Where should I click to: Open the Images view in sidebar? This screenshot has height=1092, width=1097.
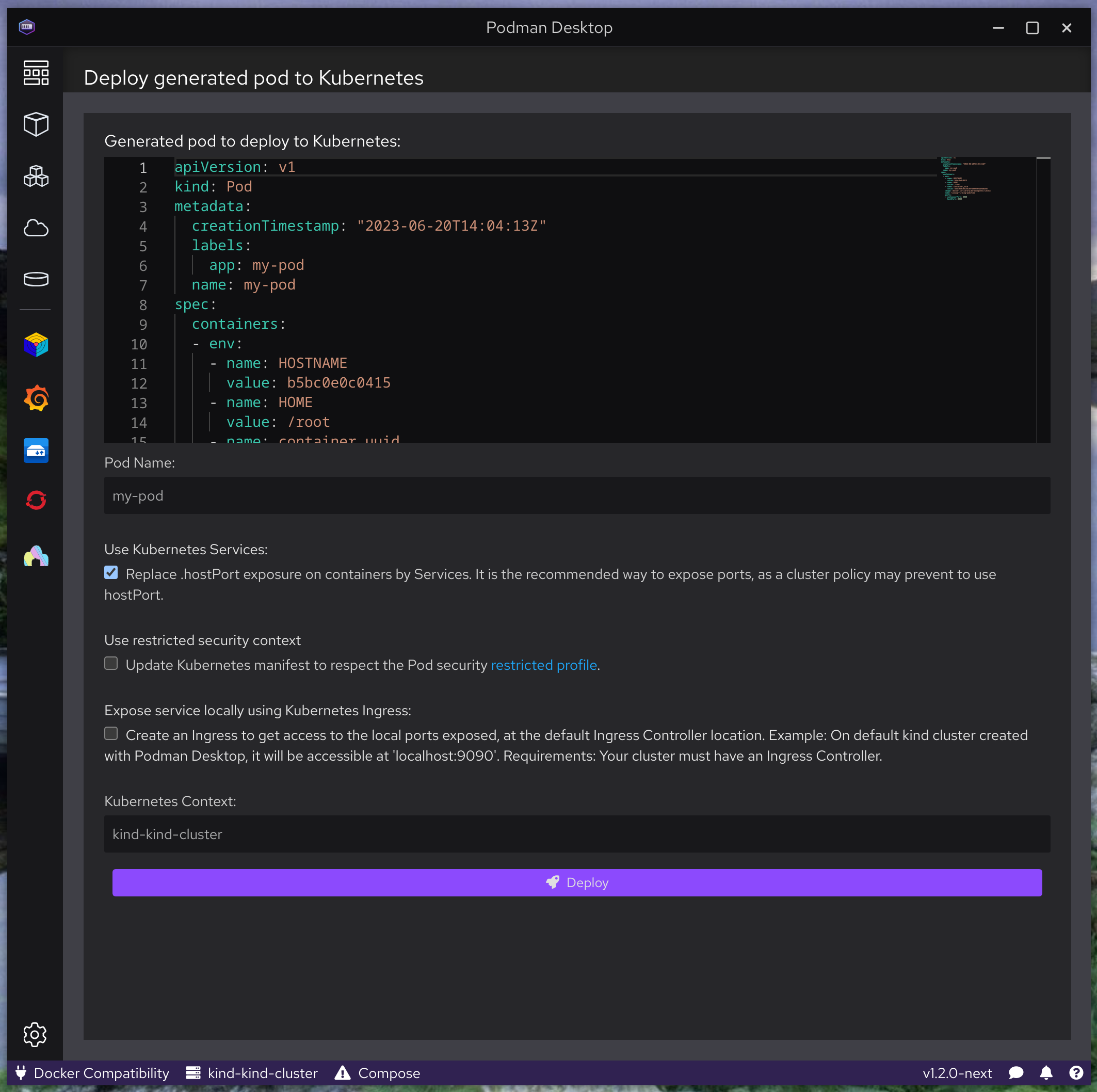pos(36,228)
